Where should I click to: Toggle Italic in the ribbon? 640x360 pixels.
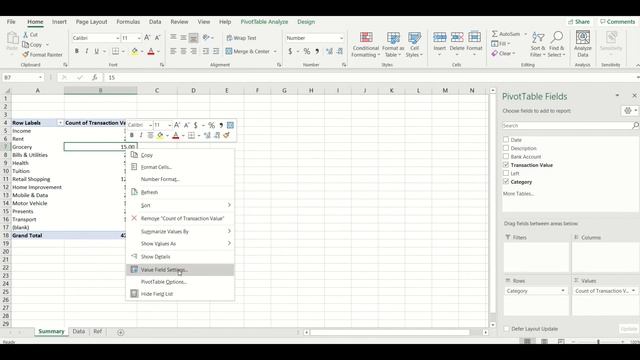click(x=87, y=51)
